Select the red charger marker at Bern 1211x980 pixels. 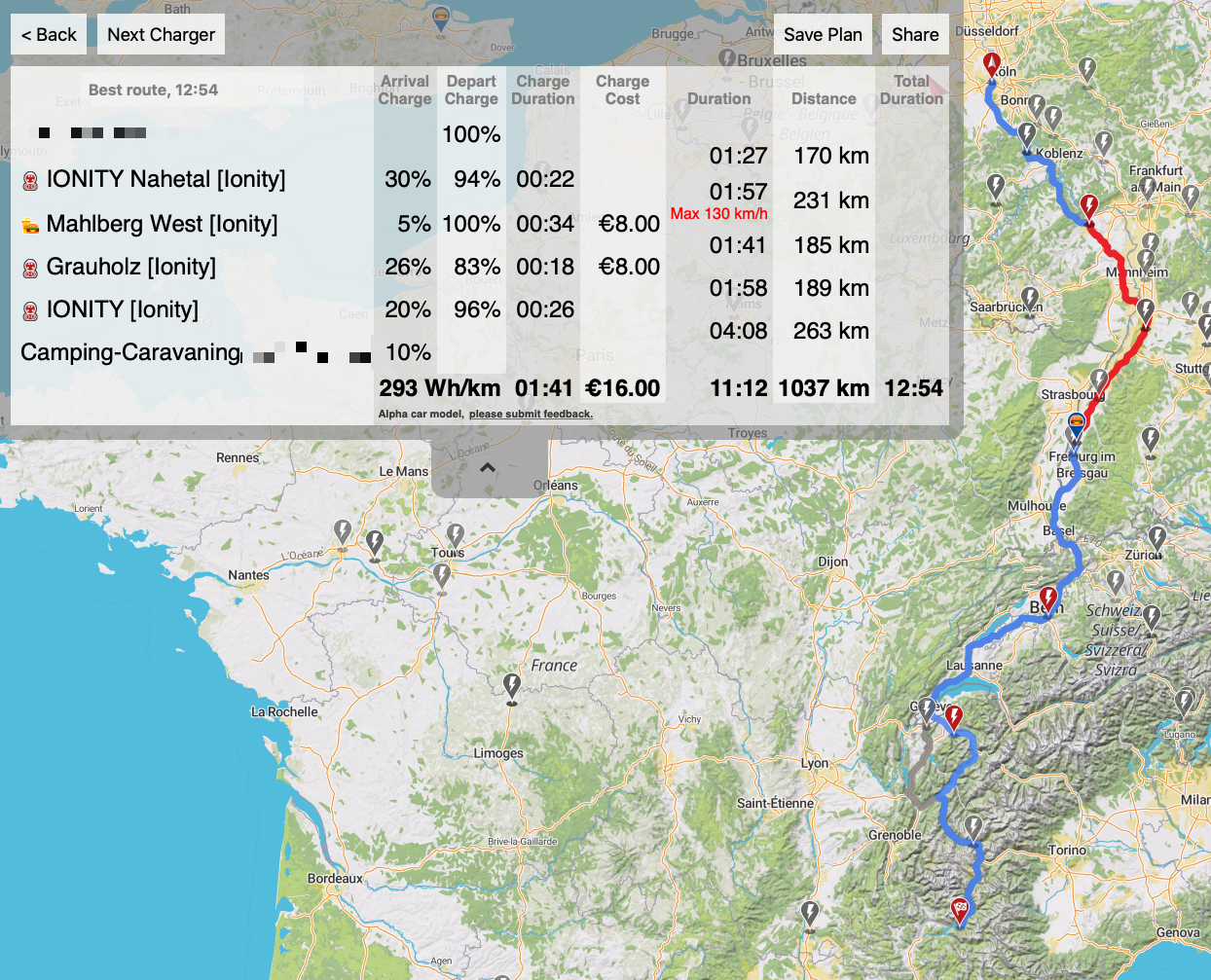pos(1048,597)
